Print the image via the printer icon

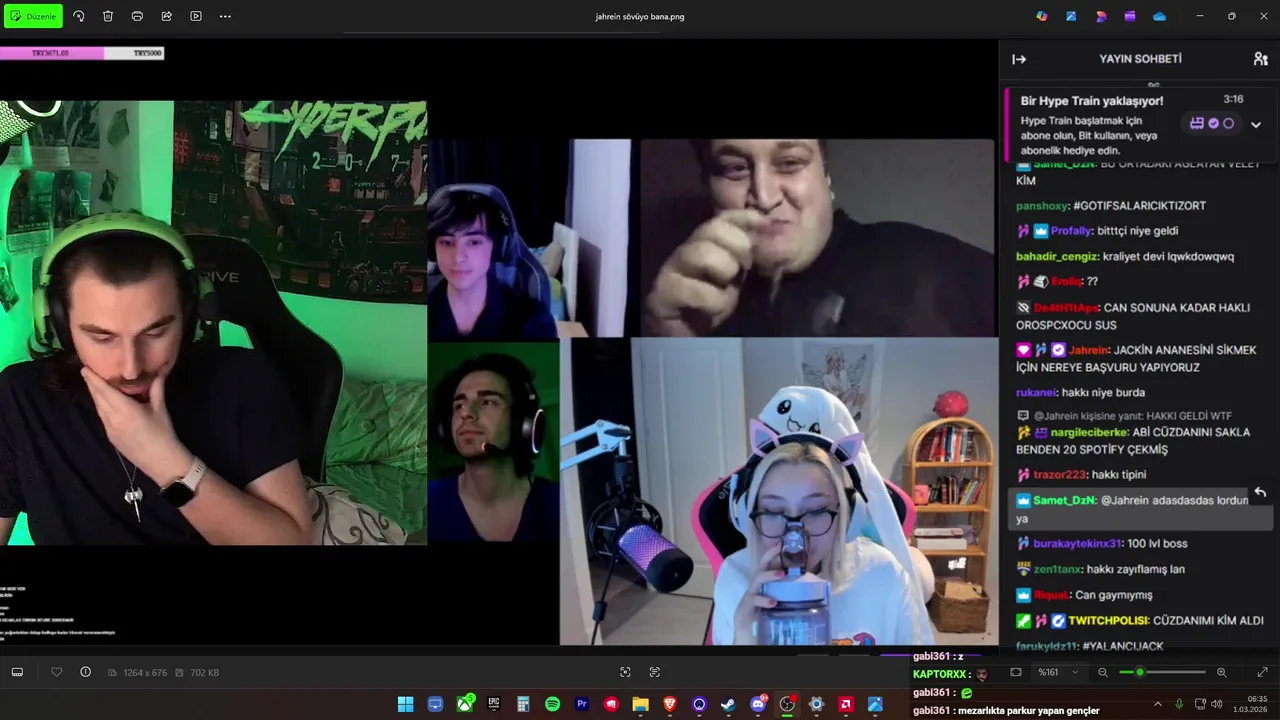137,16
